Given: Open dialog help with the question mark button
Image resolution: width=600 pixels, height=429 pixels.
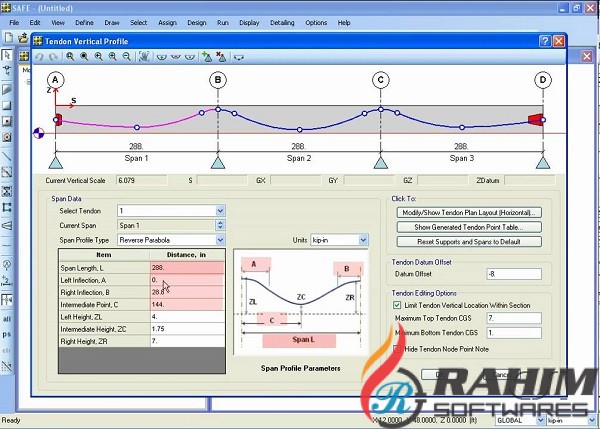Looking at the screenshot, I should tap(545, 41).
